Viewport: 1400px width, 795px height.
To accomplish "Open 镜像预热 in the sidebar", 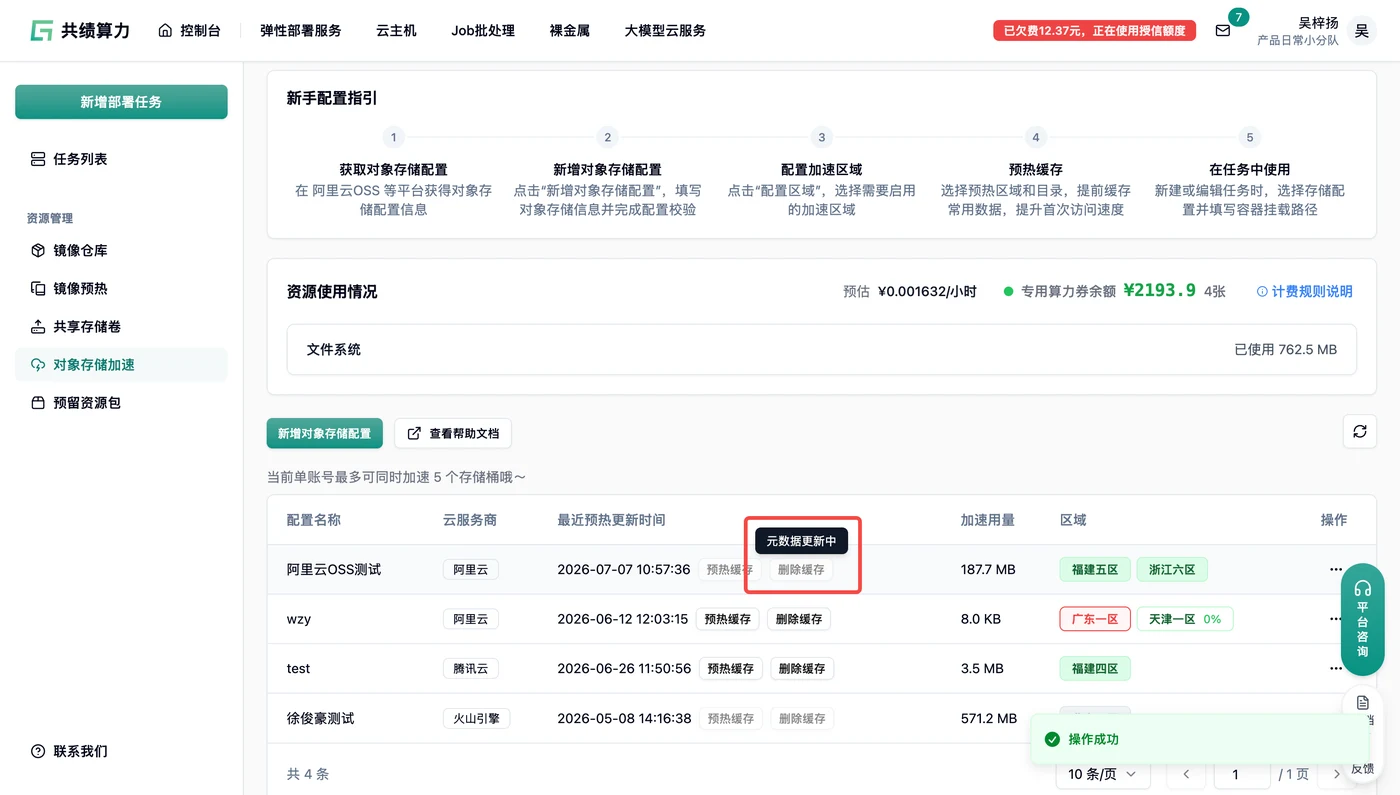I will click(x=121, y=288).
